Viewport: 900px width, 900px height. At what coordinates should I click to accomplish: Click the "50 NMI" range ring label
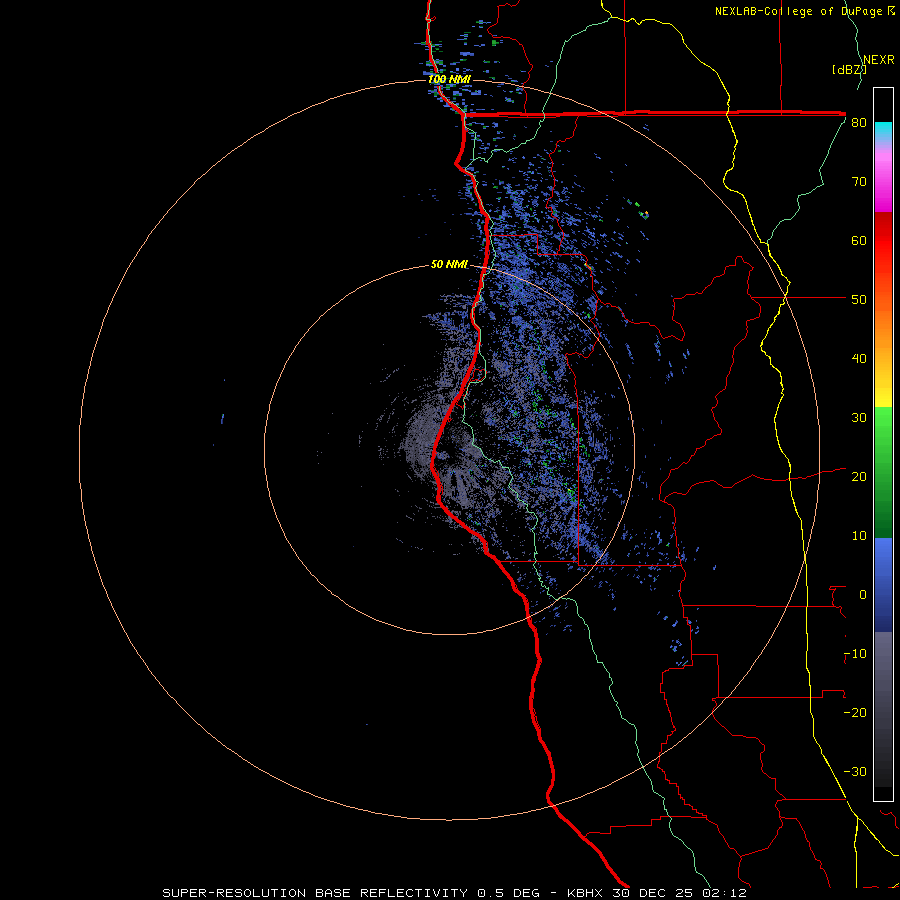click(449, 265)
